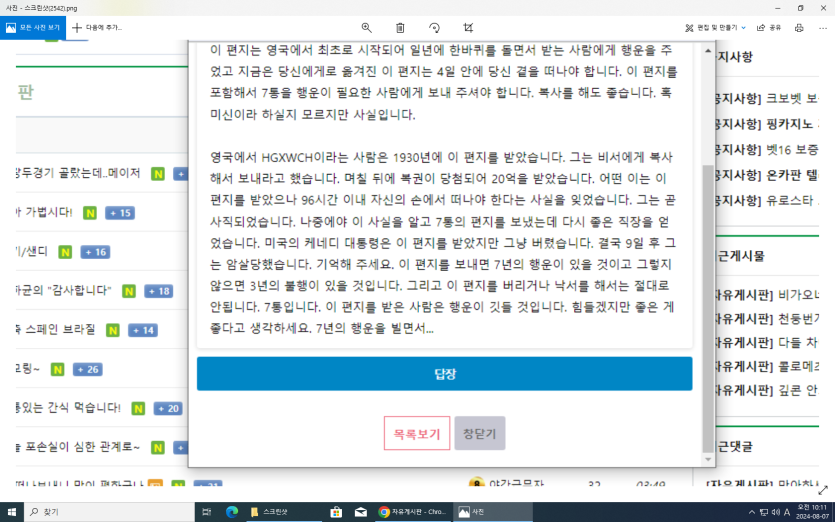Switch to the Chrome 자유게시판 window
This screenshot has width=835, height=522.
coord(413,512)
